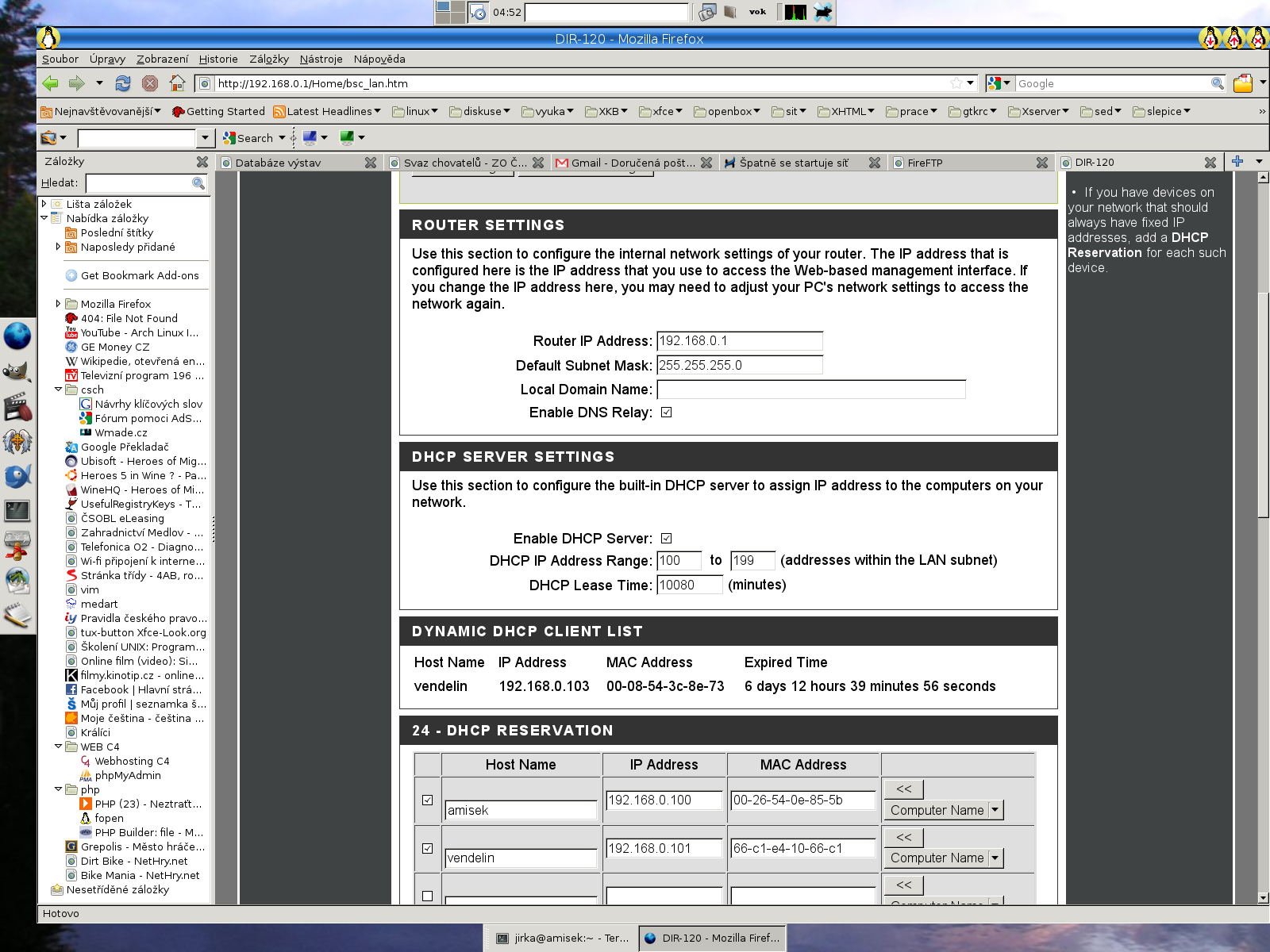Click << button in vendelin row
1270x952 pixels.
pyautogui.click(x=904, y=837)
